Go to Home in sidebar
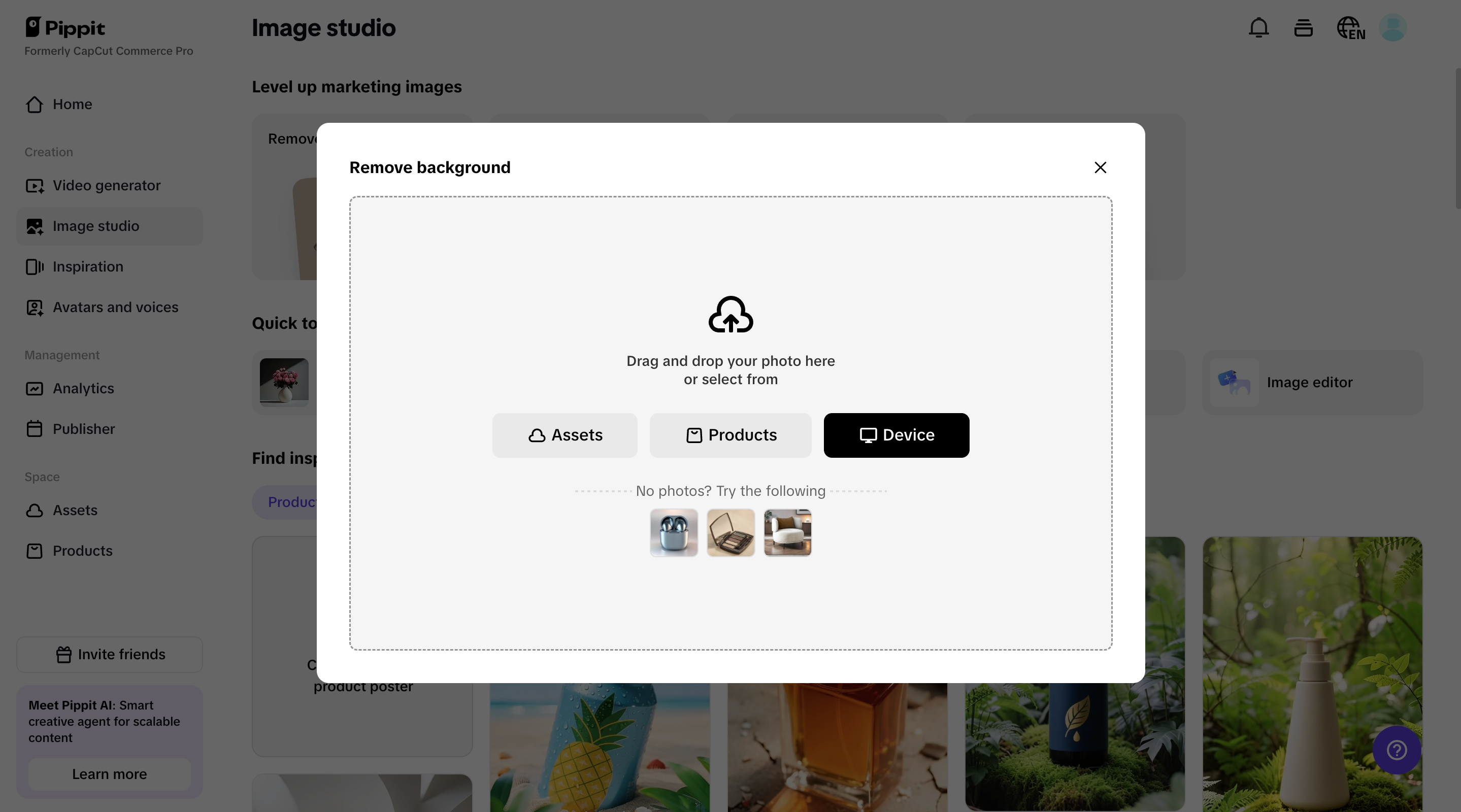The width and height of the screenshot is (1461, 812). pyautogui.click(x=110, y=105)
